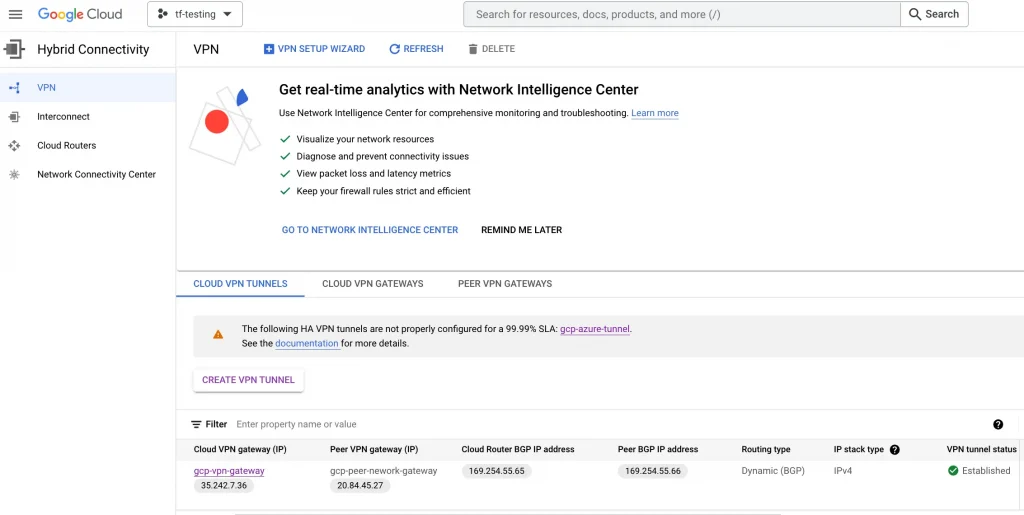Screen dimensions: 1024x515
Task: Click the Network Connectivity Center sidebar icon
Action: (x=14, y=174)
